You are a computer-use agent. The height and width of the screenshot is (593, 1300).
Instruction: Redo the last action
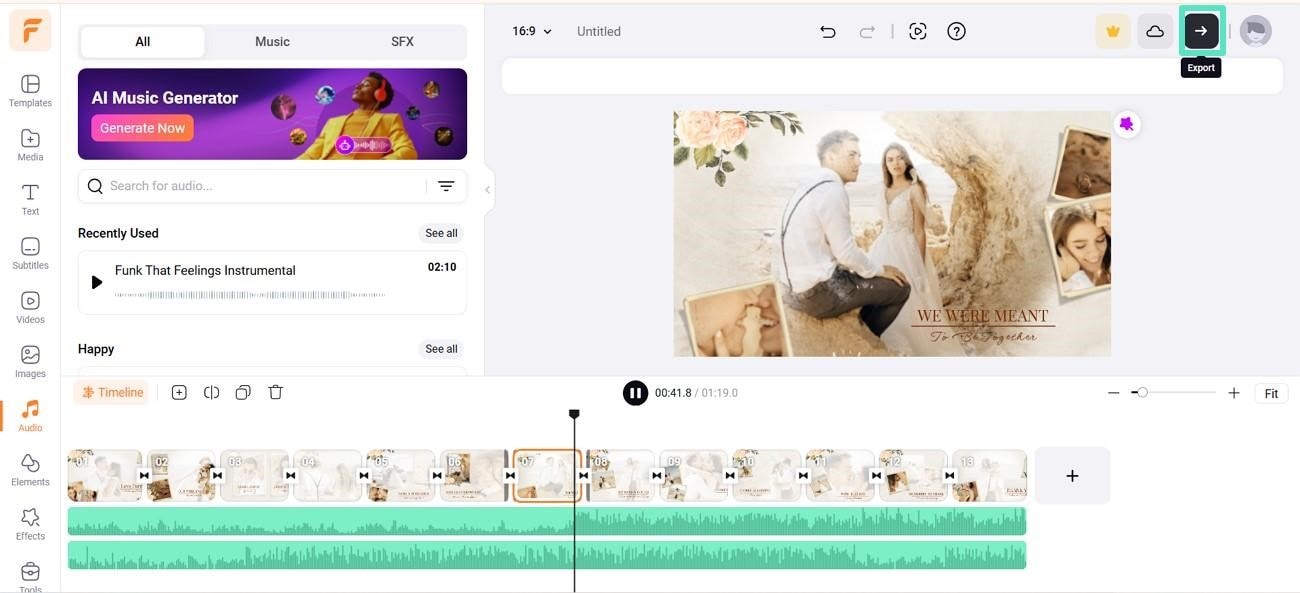(x=867, y=31)
